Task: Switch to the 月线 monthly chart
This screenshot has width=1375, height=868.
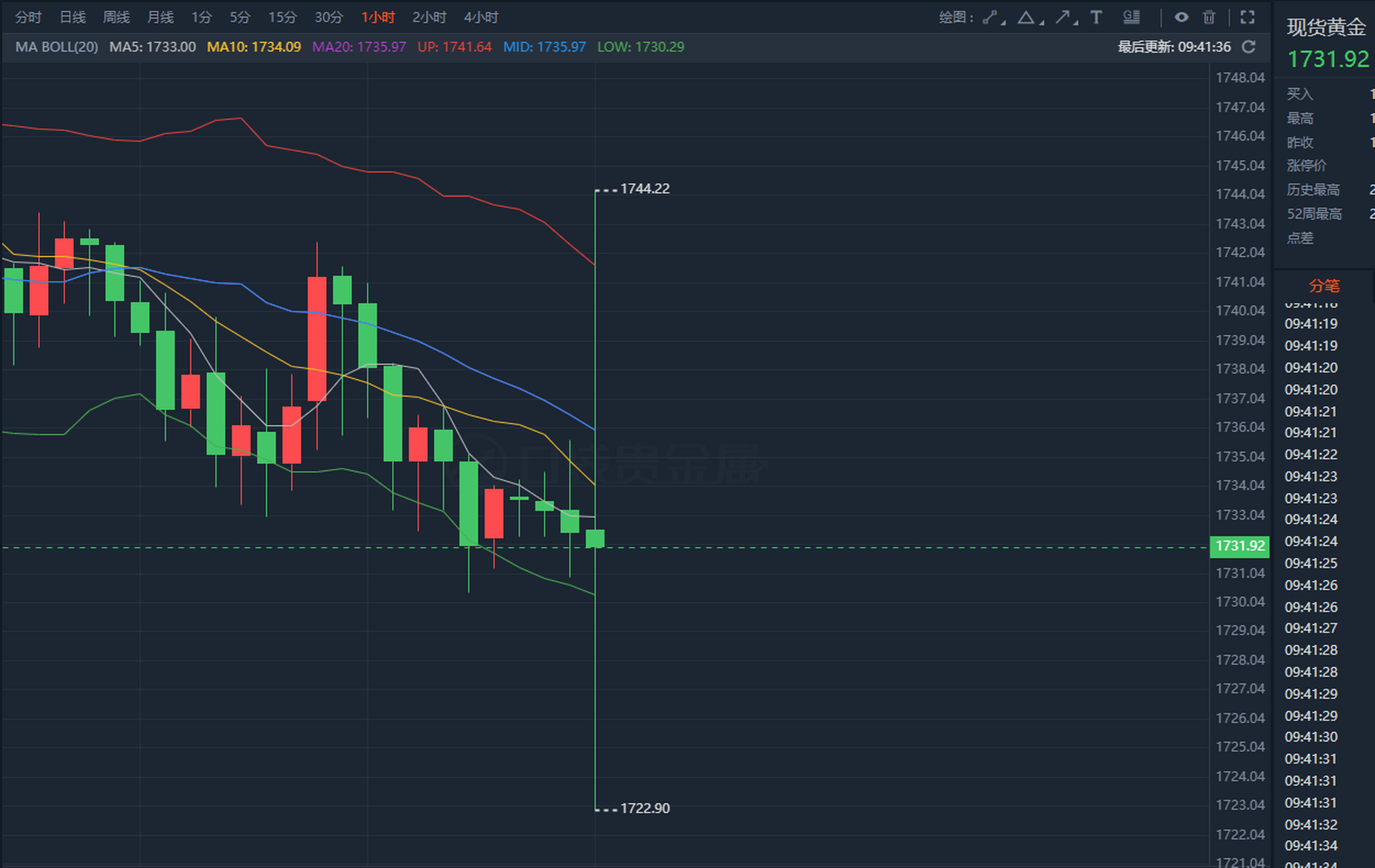Action: coord(161,18)
